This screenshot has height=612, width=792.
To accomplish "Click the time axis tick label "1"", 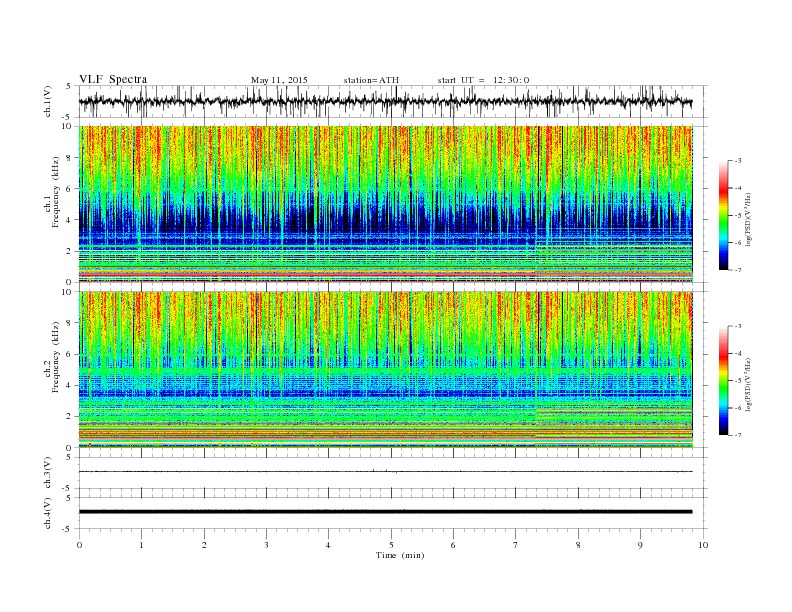I will (141, 545).
